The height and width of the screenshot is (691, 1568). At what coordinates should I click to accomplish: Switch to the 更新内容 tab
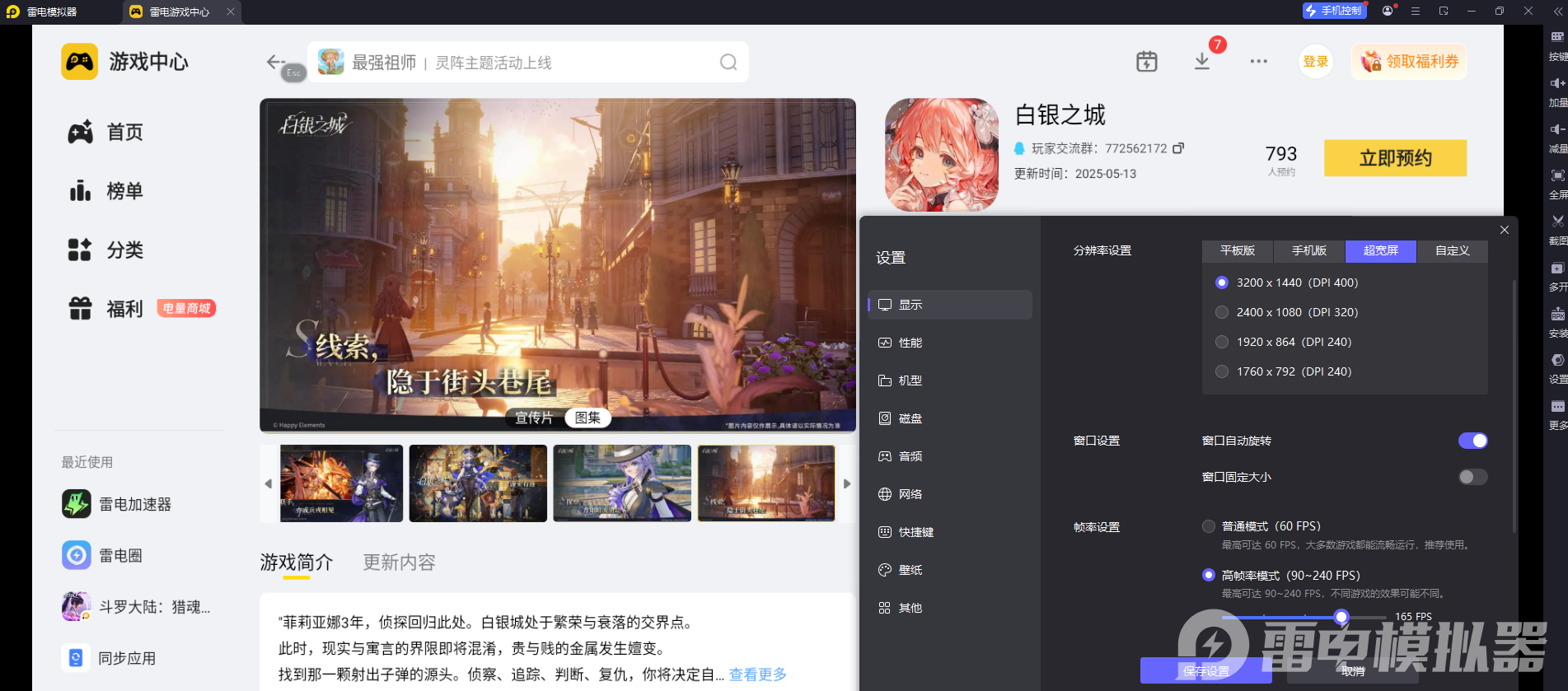[400, 563]
